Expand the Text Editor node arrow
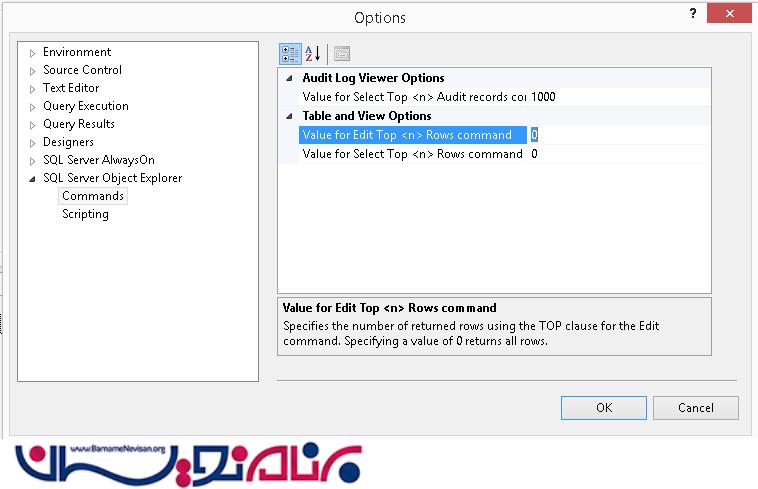The image size is (758, 489). pos(32,89)
